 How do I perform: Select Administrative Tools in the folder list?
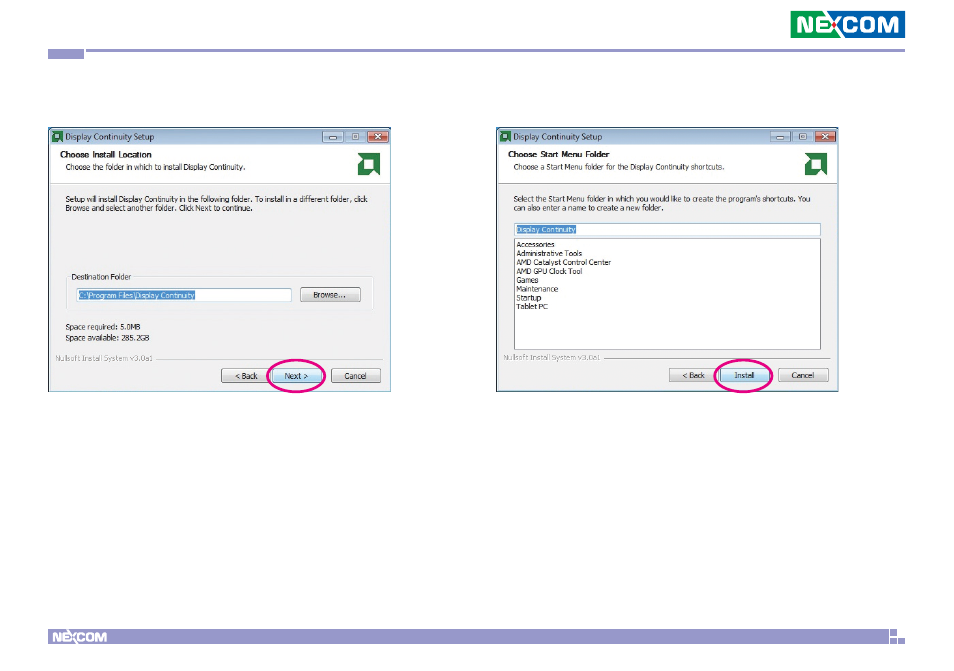549,253
